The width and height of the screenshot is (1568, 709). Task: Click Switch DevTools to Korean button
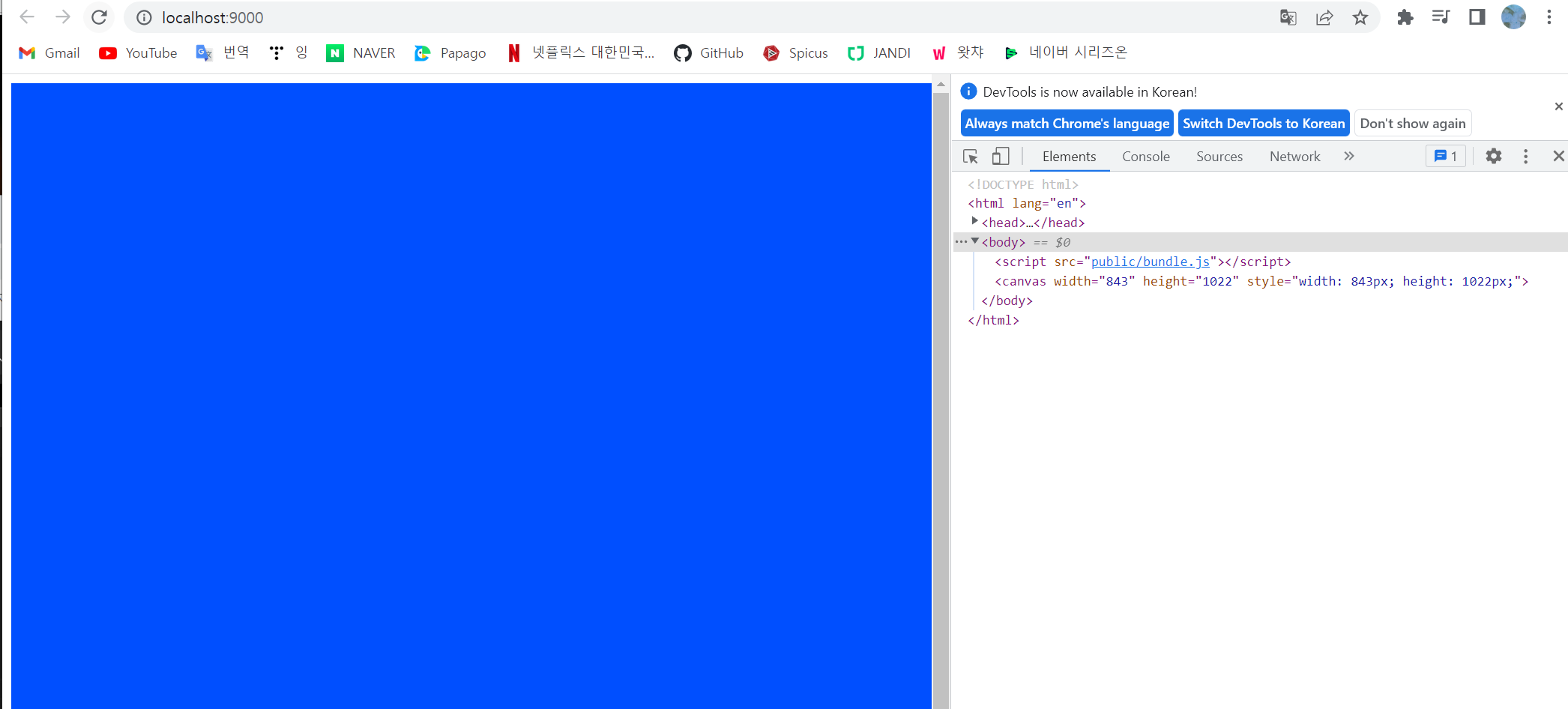[x=1264, y=124]
